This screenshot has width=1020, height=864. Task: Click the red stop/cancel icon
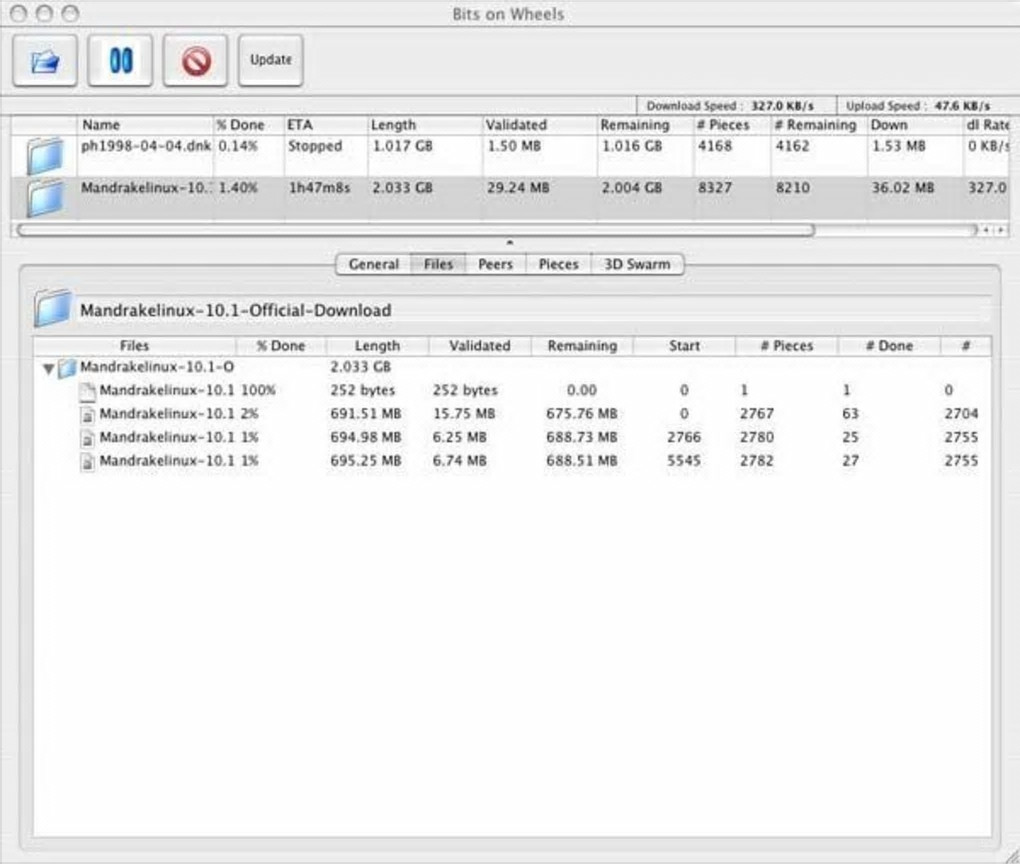point(196,61)
